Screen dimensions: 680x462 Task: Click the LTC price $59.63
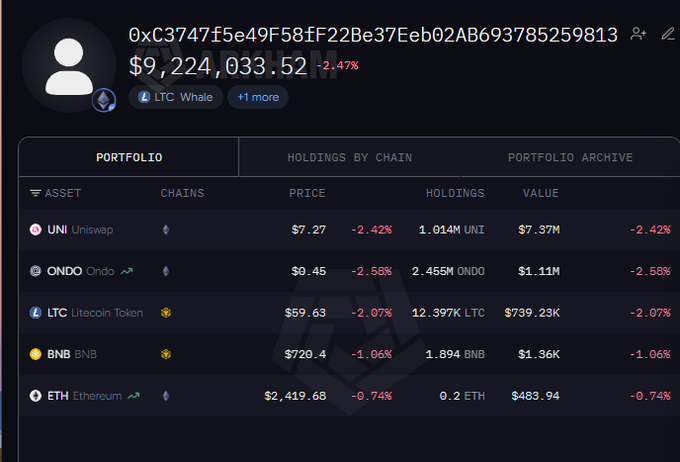coord(305,313)
